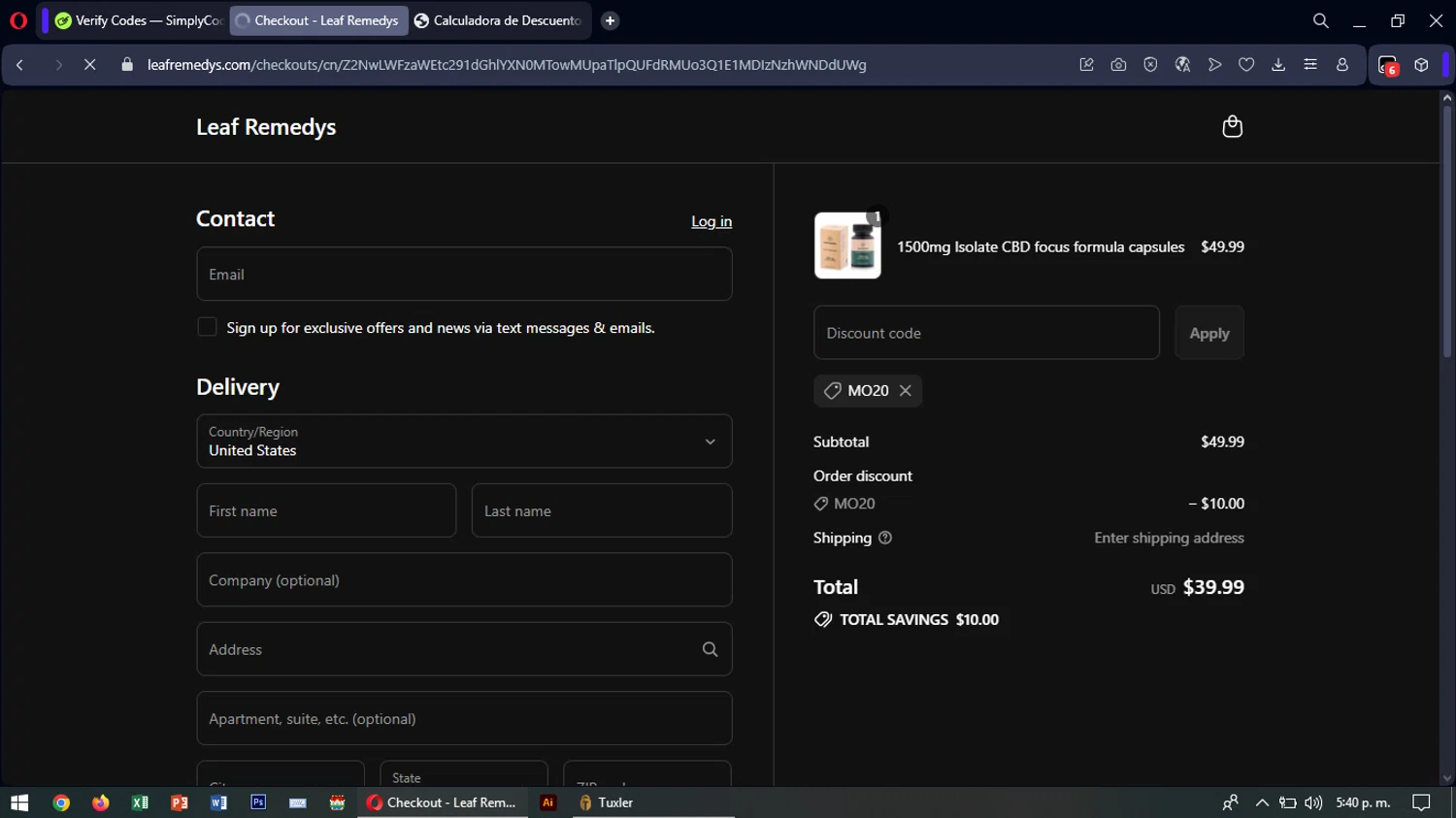Open the downloads icon
1456x818 pixels.
pos(1278,65)
